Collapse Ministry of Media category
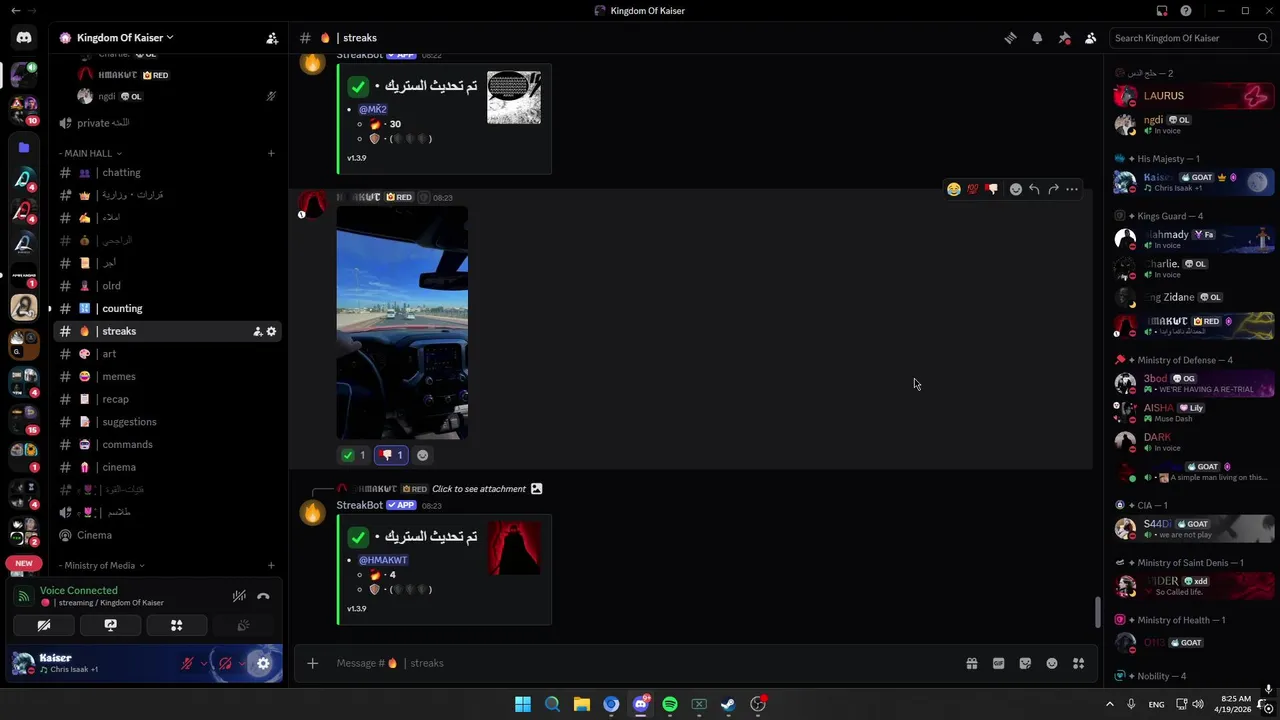Image resolution: width=1280 pixels, height=720 pixels. click(x=102, y=565)
